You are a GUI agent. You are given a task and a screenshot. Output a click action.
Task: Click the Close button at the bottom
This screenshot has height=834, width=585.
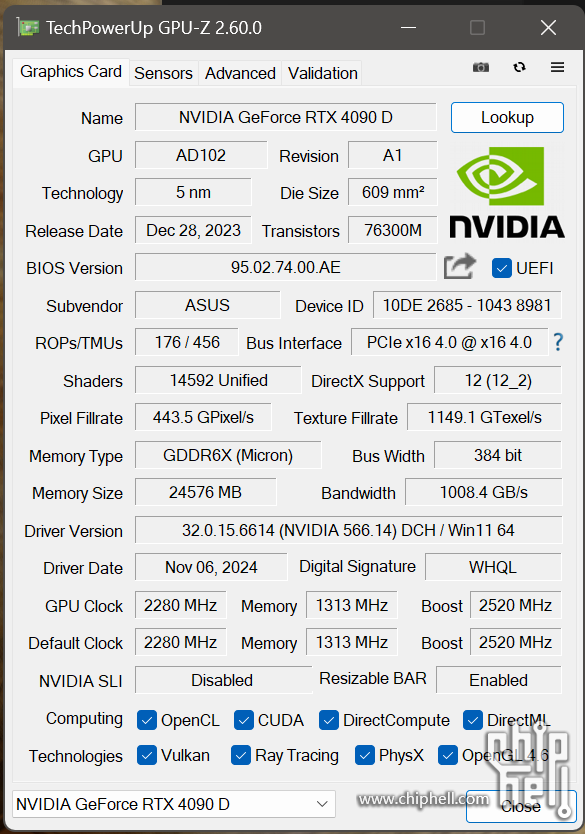point(521,806)
